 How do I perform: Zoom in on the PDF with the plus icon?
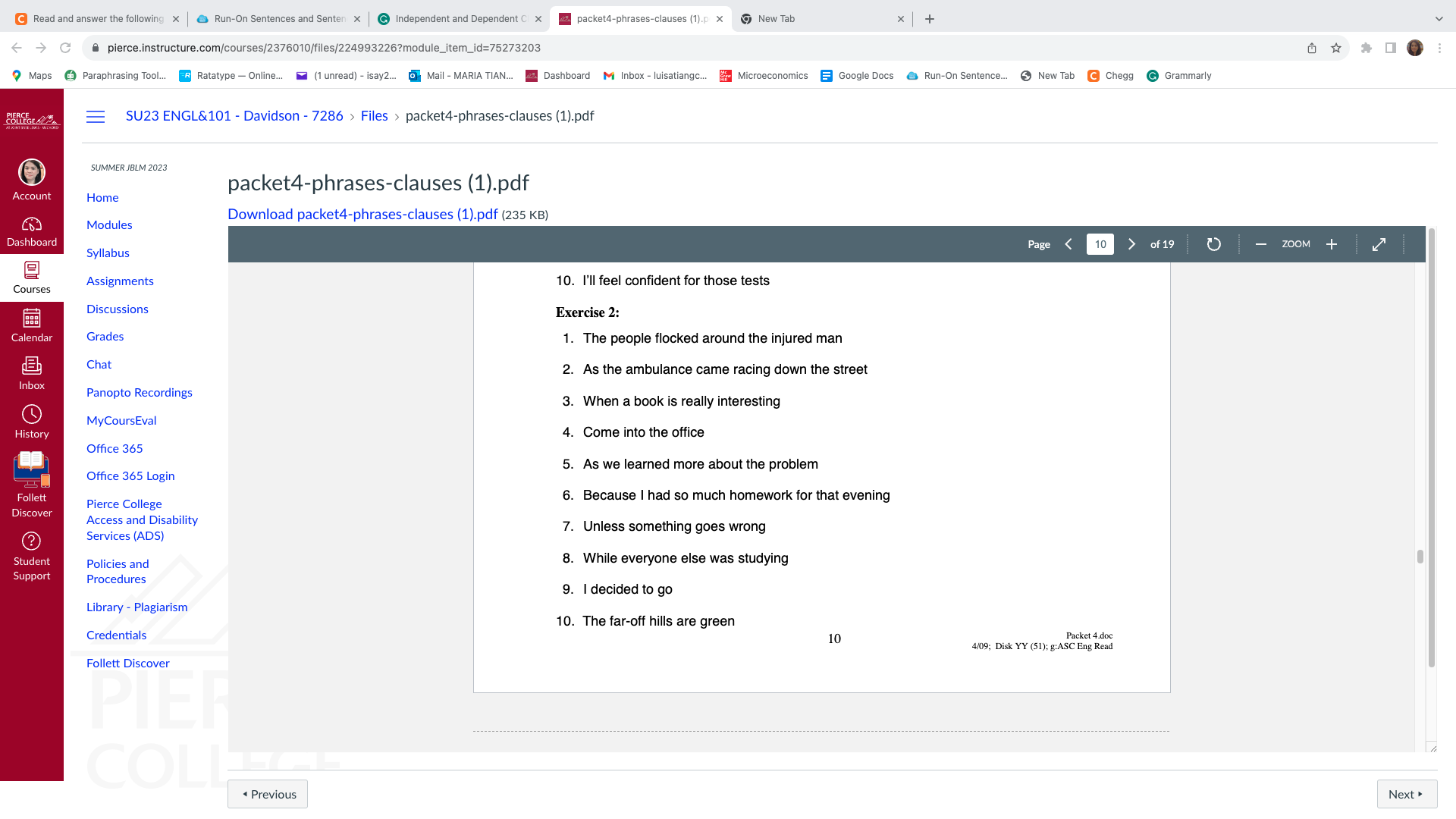pyautogui.click(x=1332, y=244)
